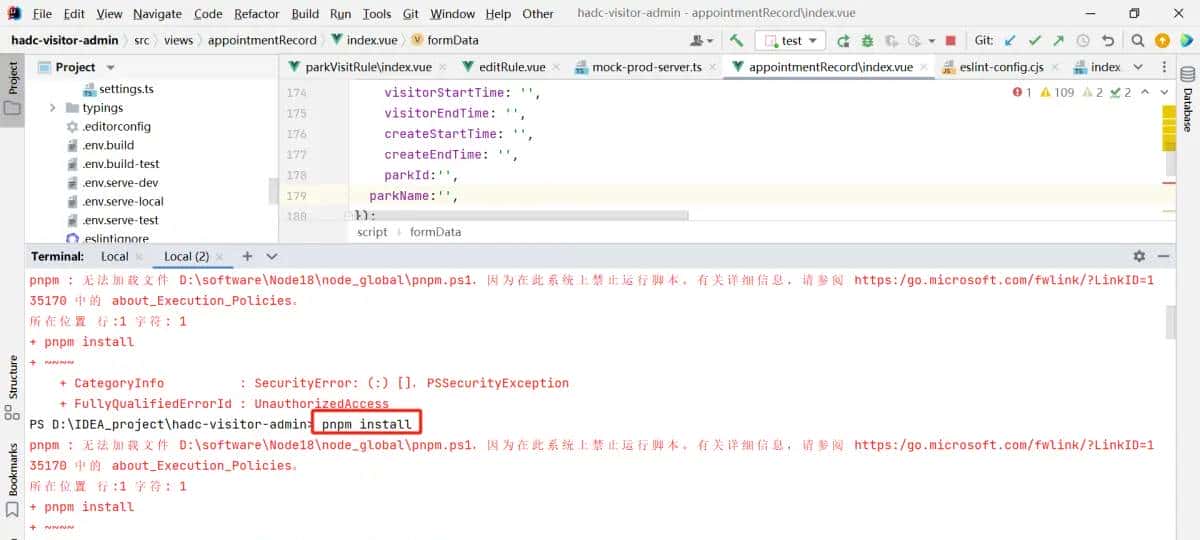Open editor tabs more options menu
The height and width of the screenshot is (540, 1200).
coord(1163,67)
